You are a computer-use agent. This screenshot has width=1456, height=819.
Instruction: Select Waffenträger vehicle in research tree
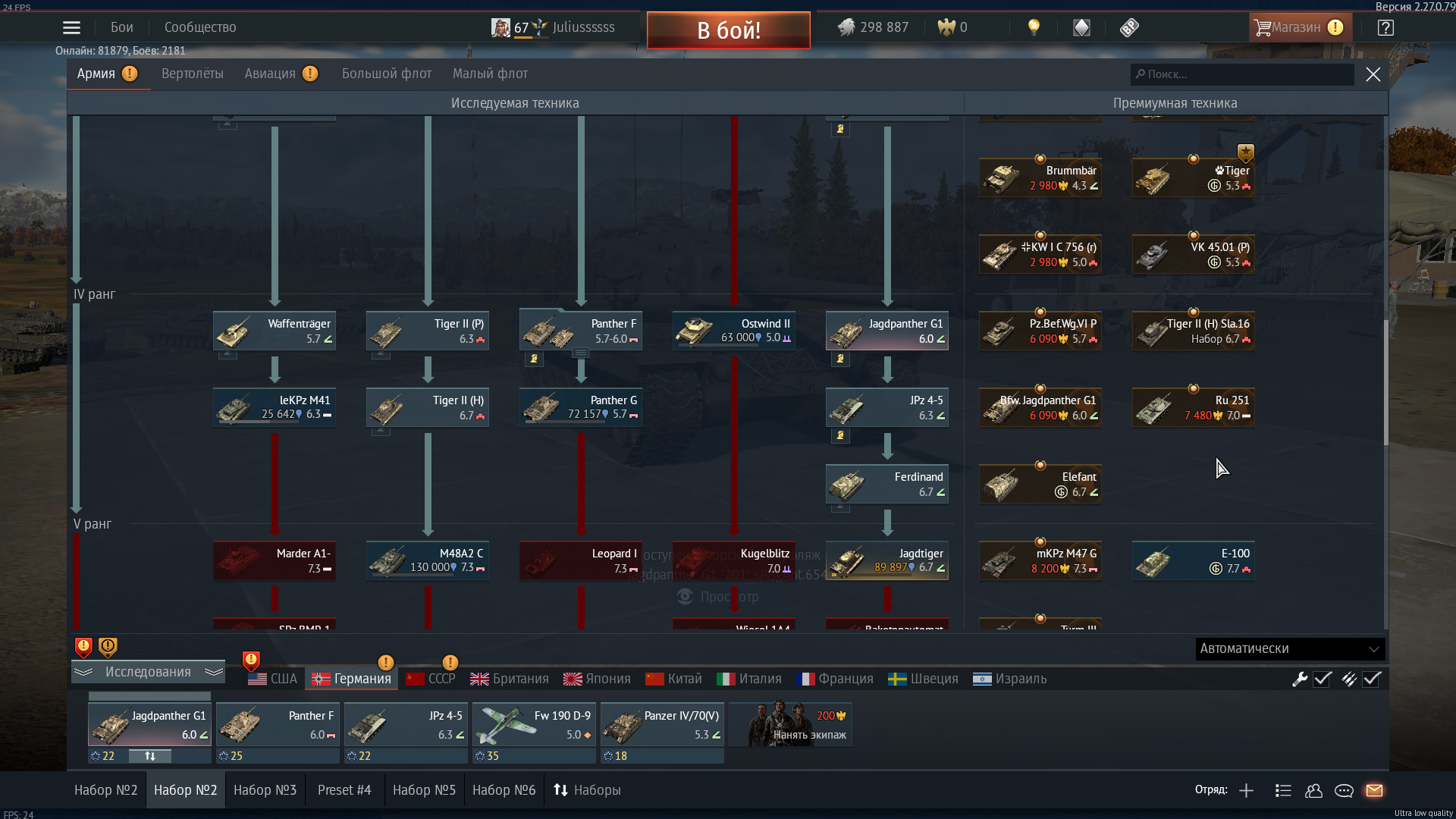[x=275, y=331]
